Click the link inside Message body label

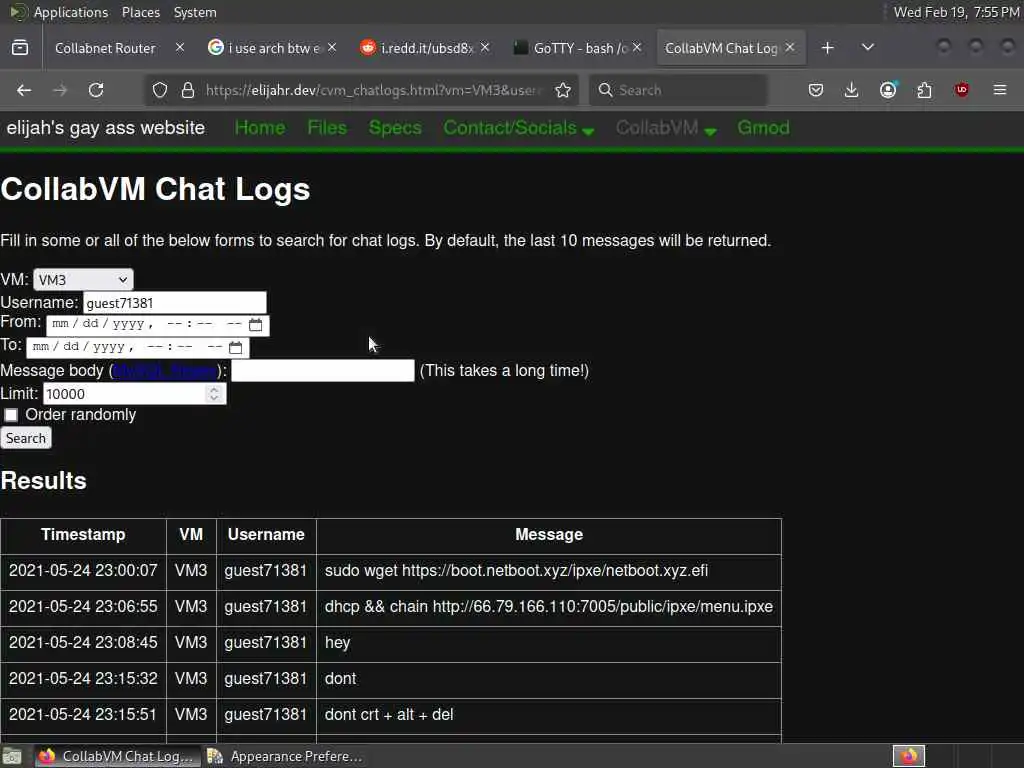point(165,371)
